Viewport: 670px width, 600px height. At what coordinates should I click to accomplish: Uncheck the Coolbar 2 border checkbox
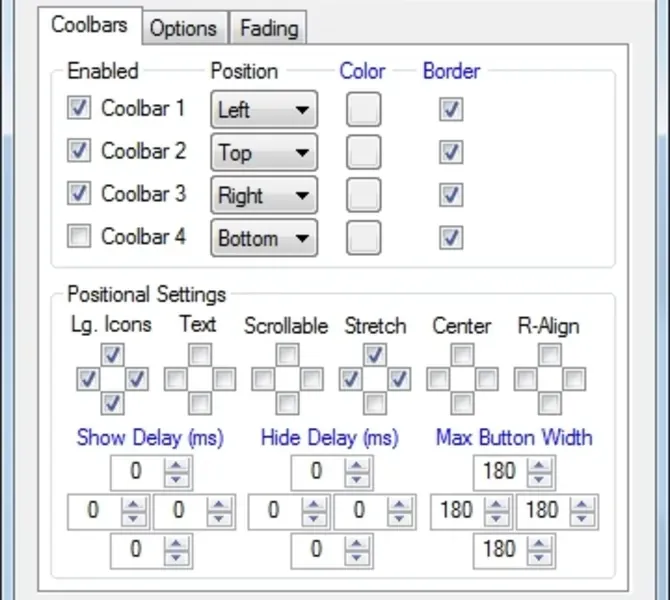coord(451,152)
